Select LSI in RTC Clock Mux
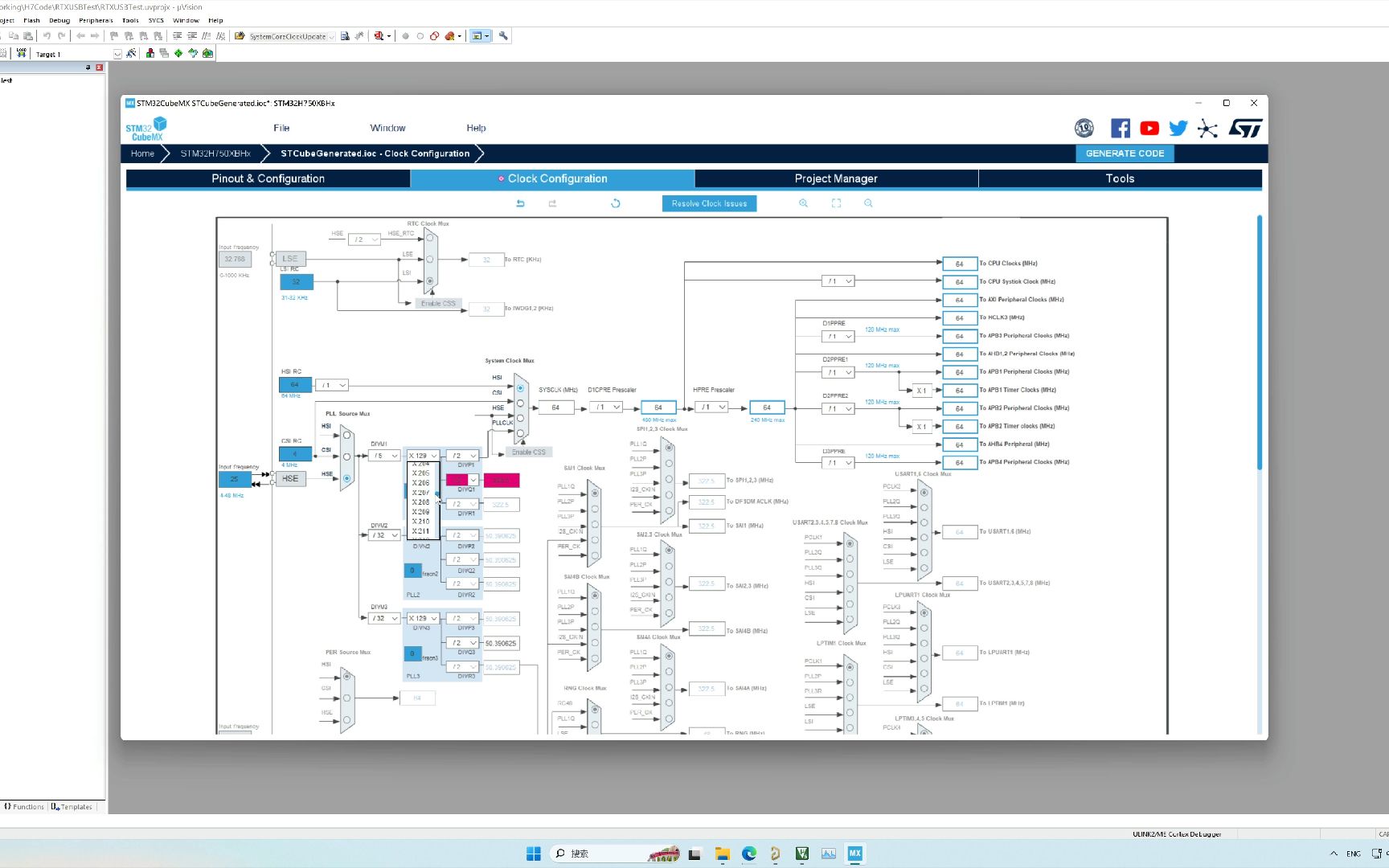 pyautogui.click(x=430, y=281)
